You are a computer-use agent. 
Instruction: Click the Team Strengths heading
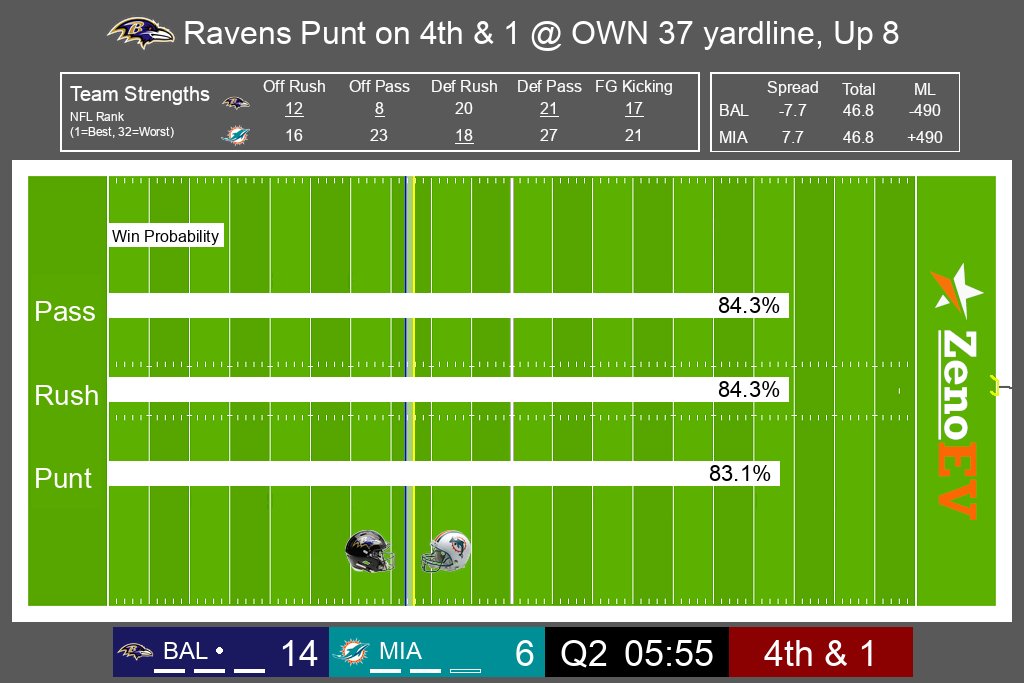[140, 94]
